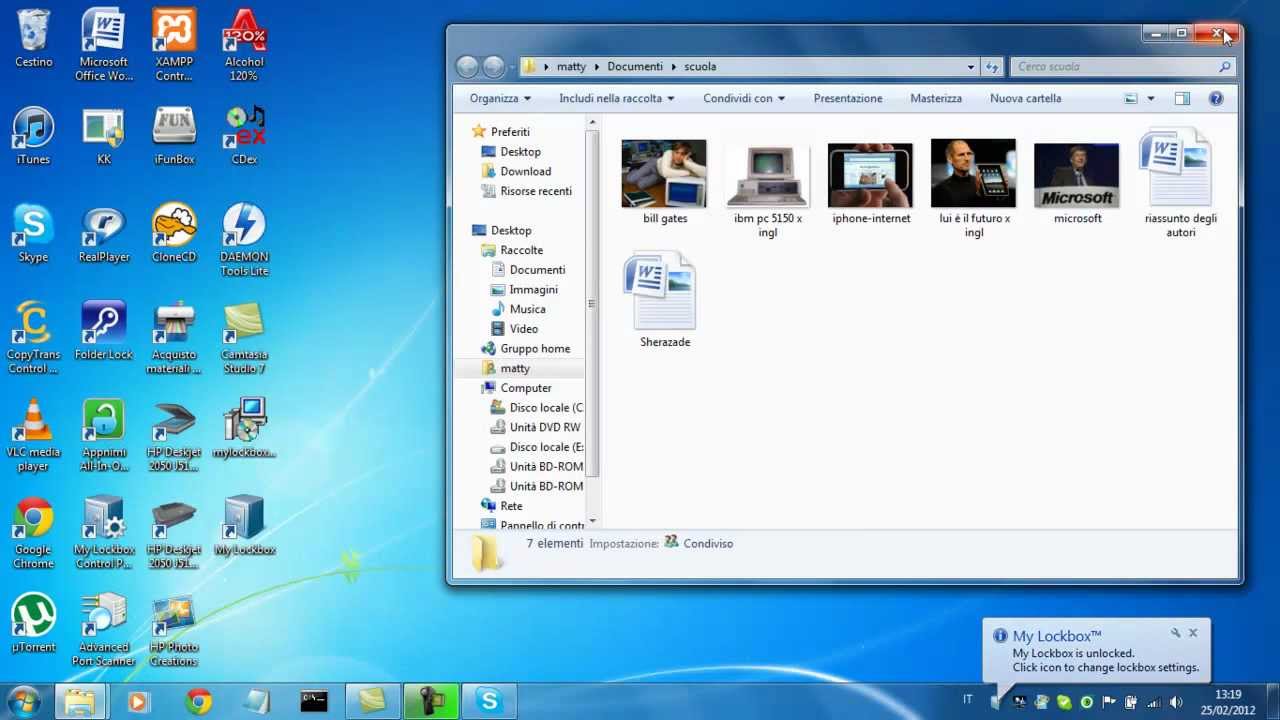
Task: Open the Explorer help icon
Action: coord(1216,98)
